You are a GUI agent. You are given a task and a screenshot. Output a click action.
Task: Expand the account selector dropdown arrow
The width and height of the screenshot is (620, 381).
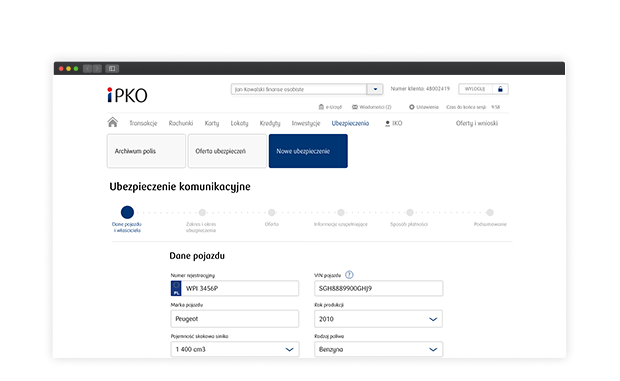(375, 89)
